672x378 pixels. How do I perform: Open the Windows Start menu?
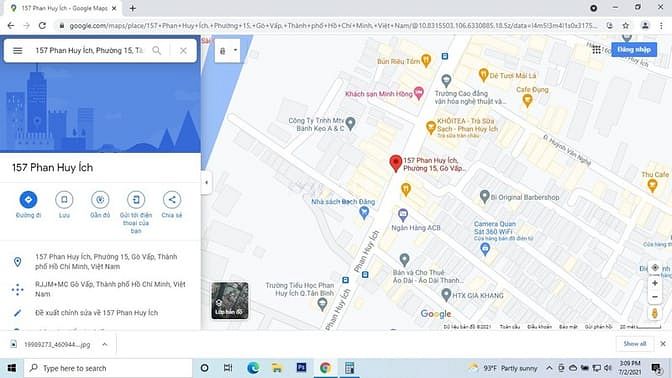12,368
